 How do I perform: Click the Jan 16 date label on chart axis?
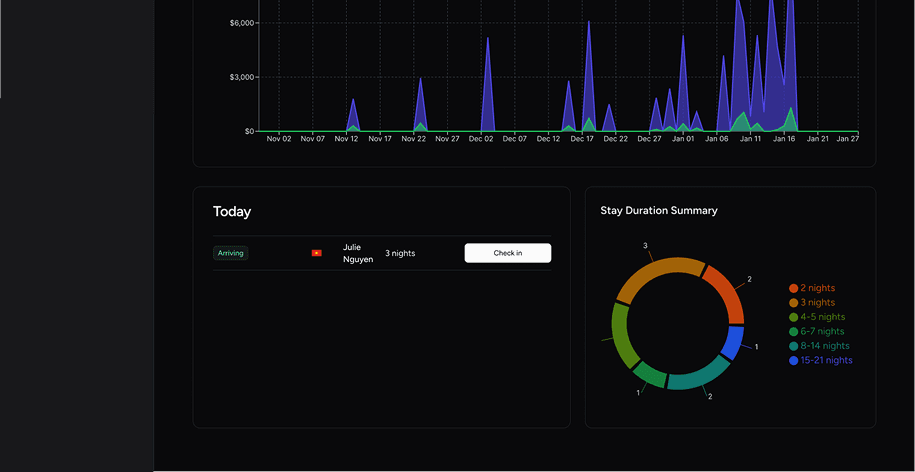(x=784, y=139)
